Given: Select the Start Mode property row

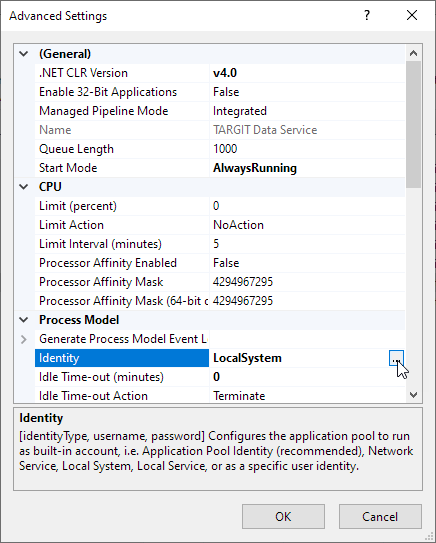Looking at the screenshot, I should tap(220, 168).
